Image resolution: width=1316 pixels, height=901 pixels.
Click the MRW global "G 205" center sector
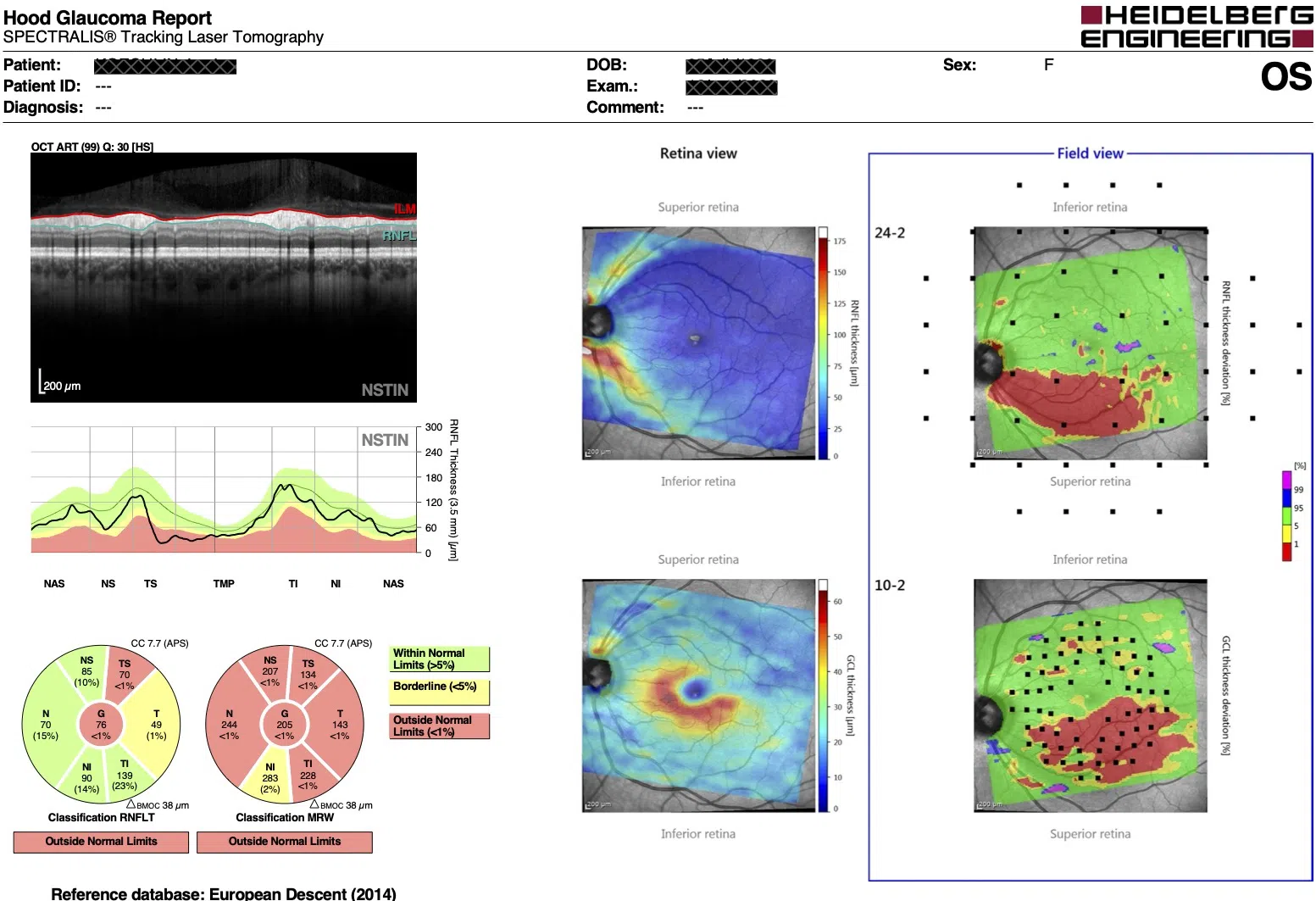[285, 725]
